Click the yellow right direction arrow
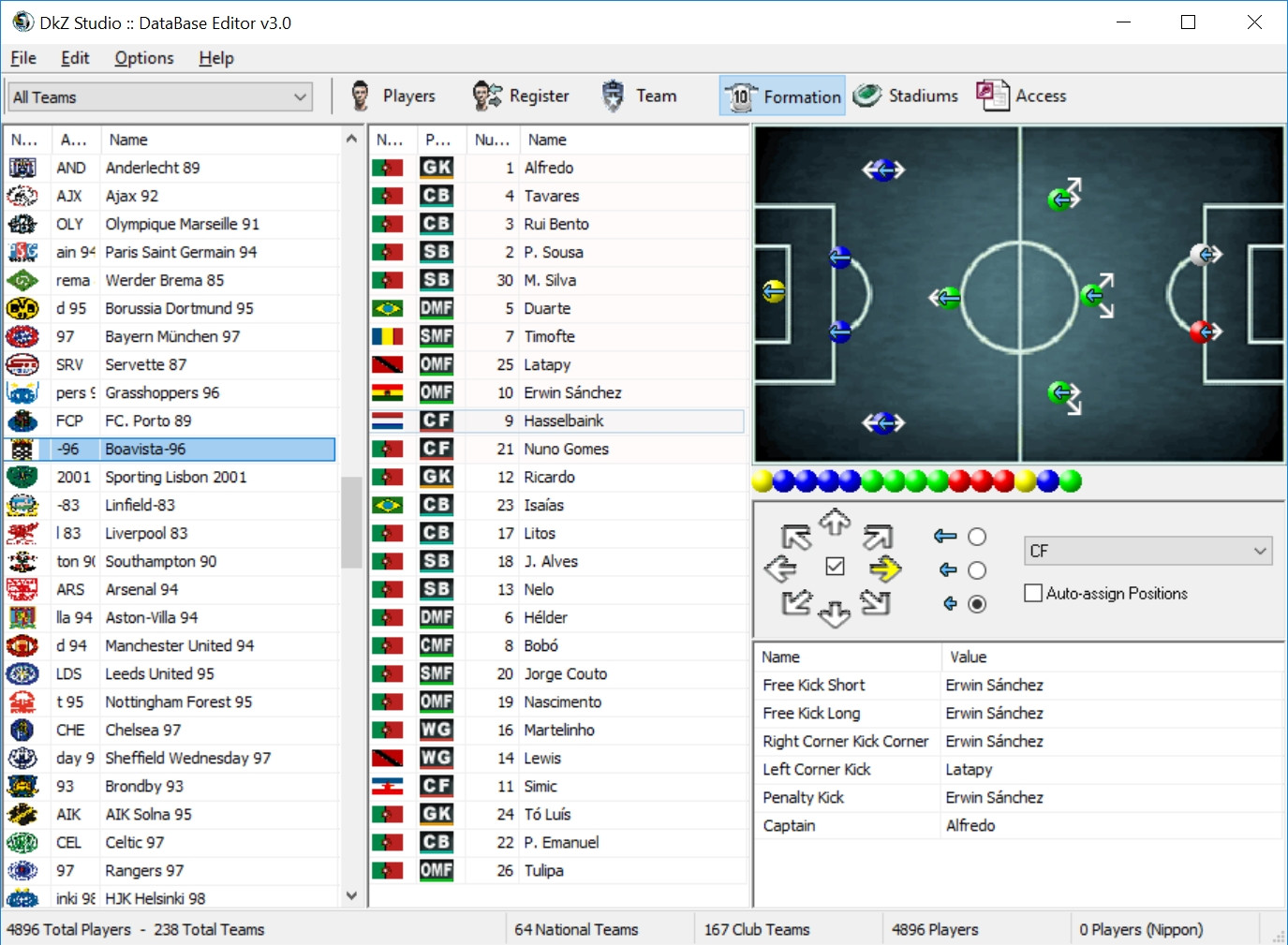This screenshot has height=945, width=1288. coord(885,568)
